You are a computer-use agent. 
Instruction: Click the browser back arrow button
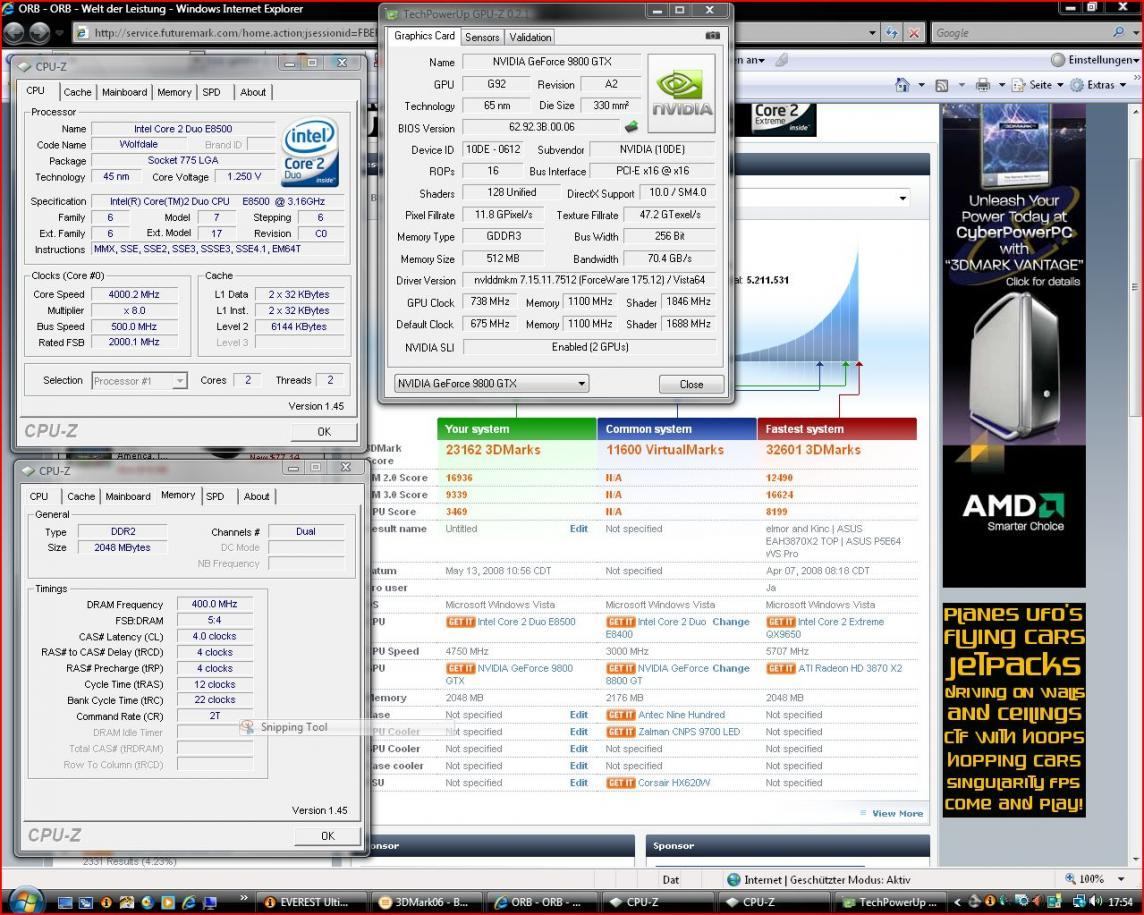(x=15, y=33)
